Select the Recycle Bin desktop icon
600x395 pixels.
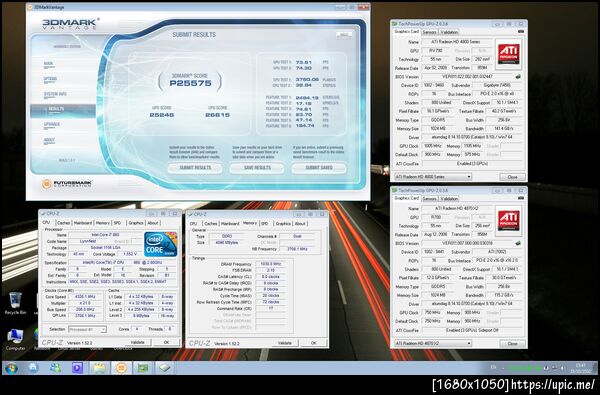(15, 303)
